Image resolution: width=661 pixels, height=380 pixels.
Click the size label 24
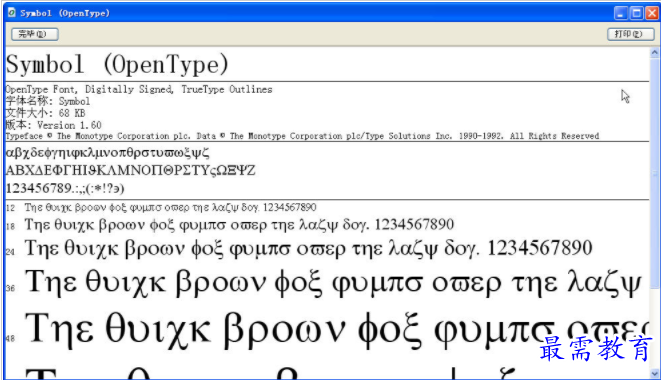pos(11,252)
